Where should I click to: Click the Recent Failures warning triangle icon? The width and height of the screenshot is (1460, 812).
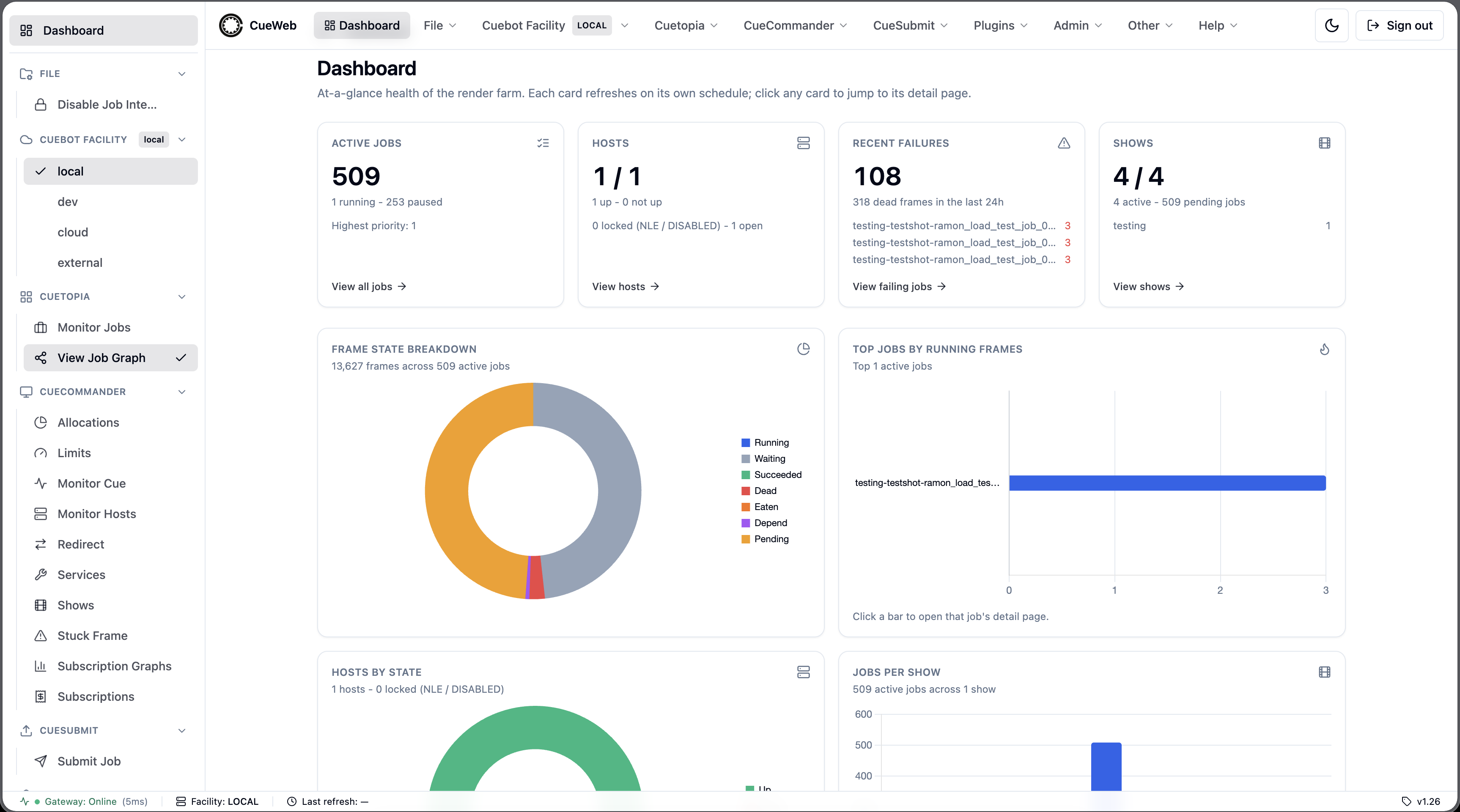pos(1064,143)
